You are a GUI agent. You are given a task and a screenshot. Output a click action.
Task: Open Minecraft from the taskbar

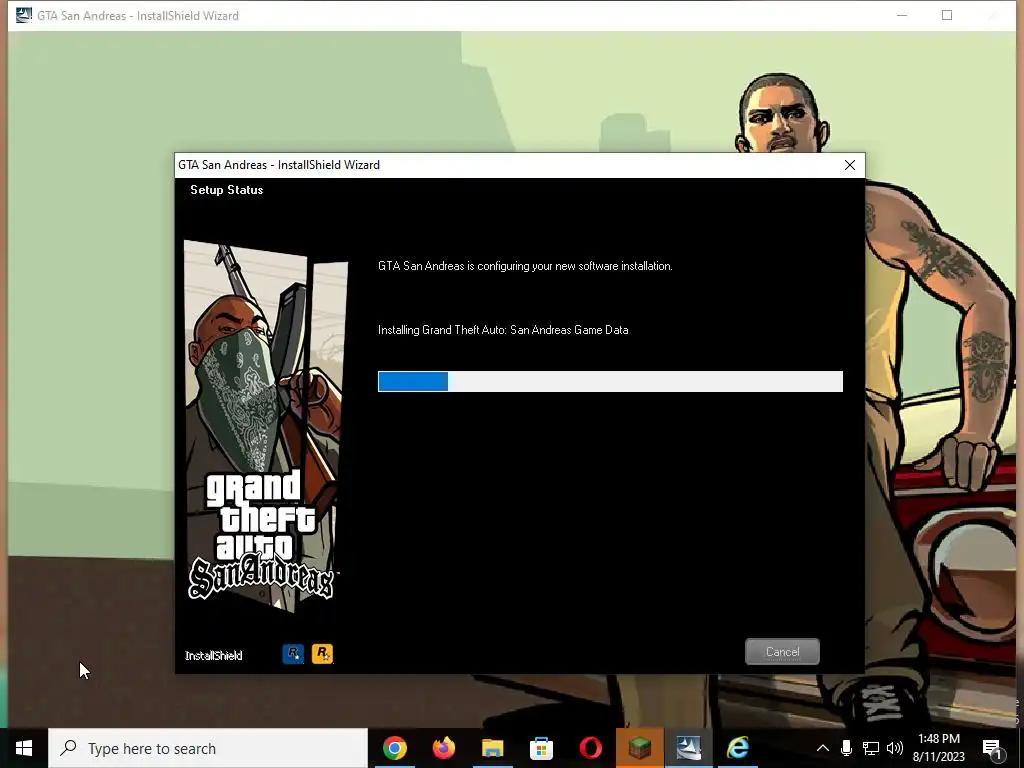point(639,748)
